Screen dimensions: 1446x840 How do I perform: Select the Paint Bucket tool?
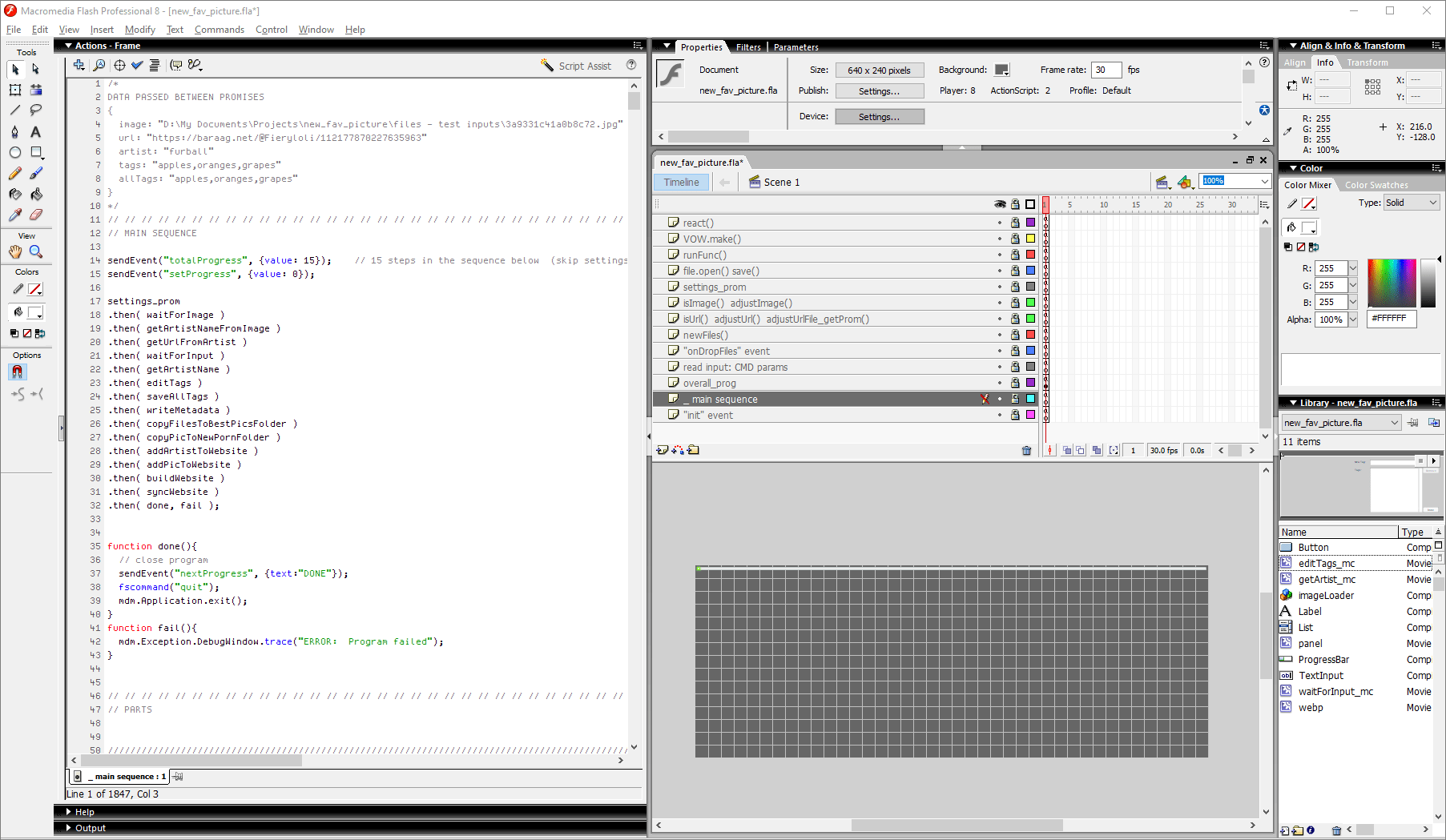click(35, 194)
